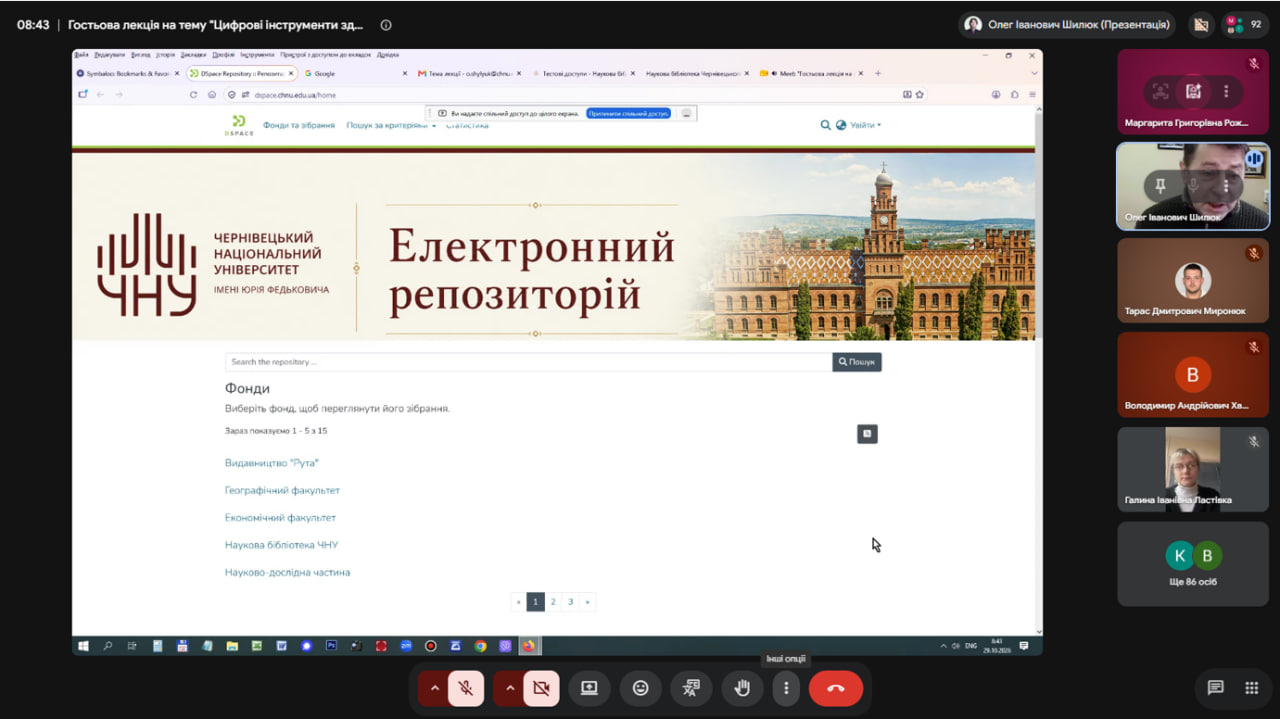Open 'Географічний факультет' link
1280x719 pixels.
282,491
